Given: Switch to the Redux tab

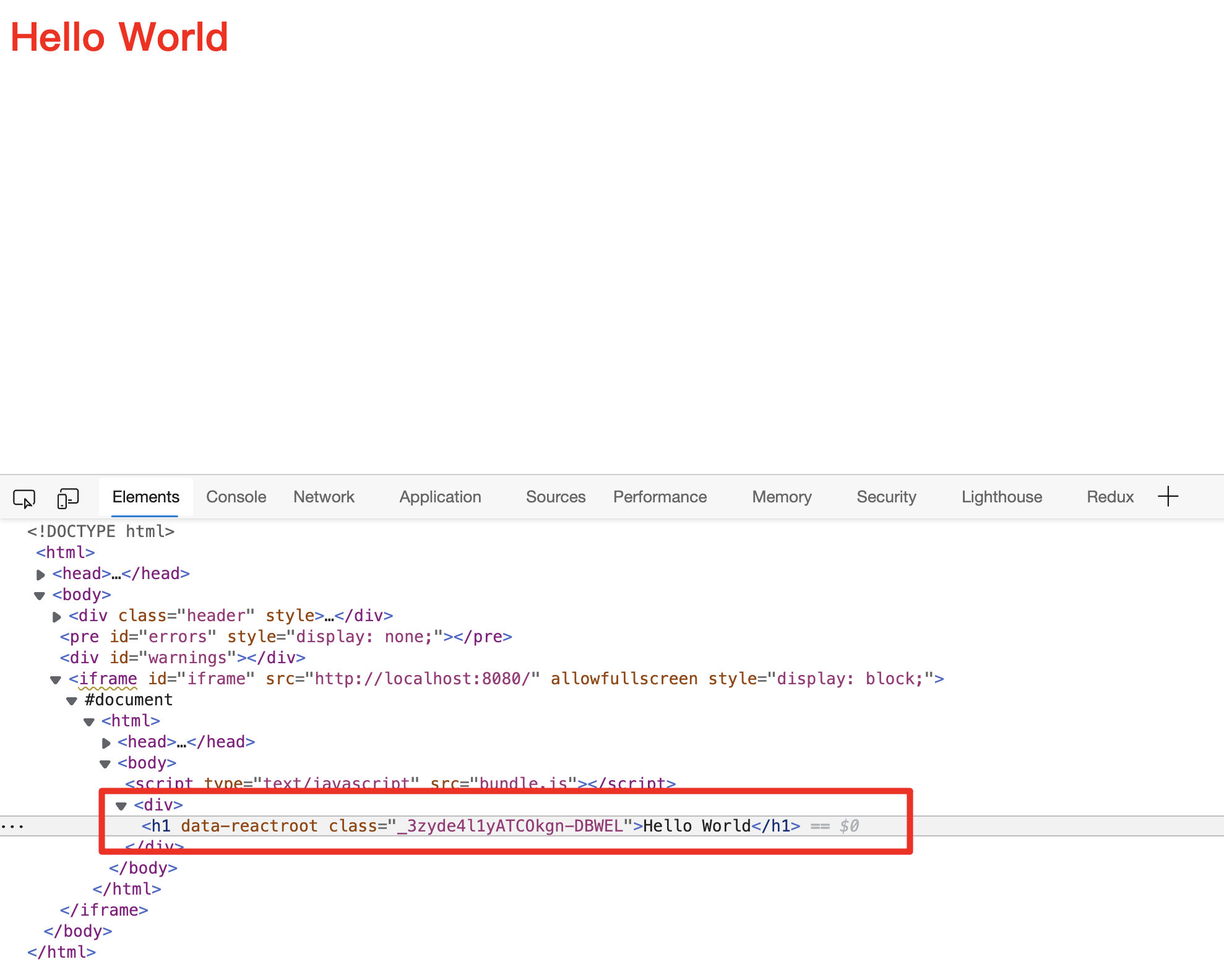Looking at the screenshot, I should click(x=1110, y=497).
